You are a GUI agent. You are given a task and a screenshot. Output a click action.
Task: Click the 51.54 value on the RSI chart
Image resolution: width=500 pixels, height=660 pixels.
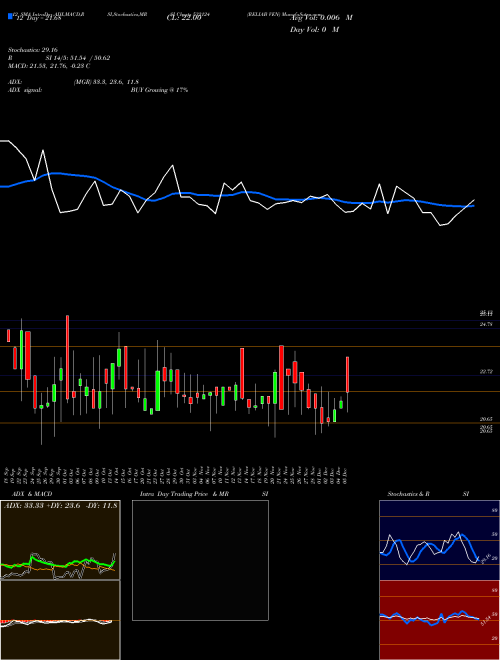pos(485,620)
